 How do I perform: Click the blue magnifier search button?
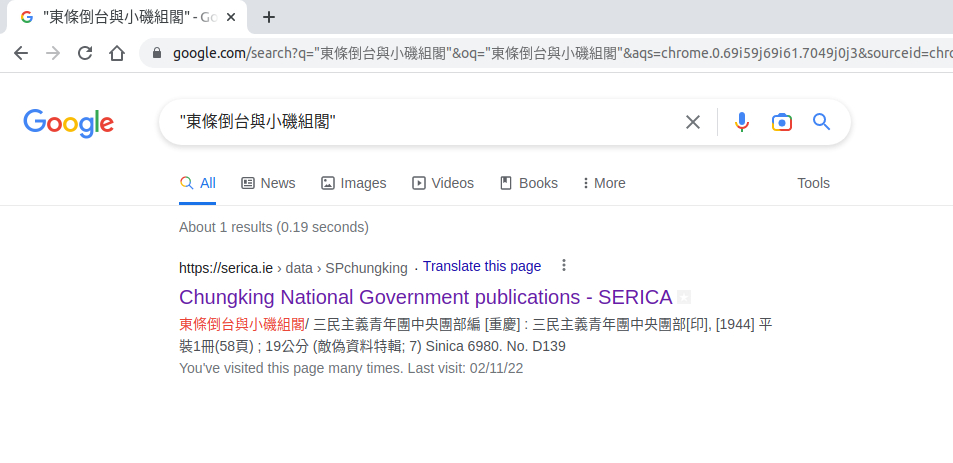coord(821,122)
